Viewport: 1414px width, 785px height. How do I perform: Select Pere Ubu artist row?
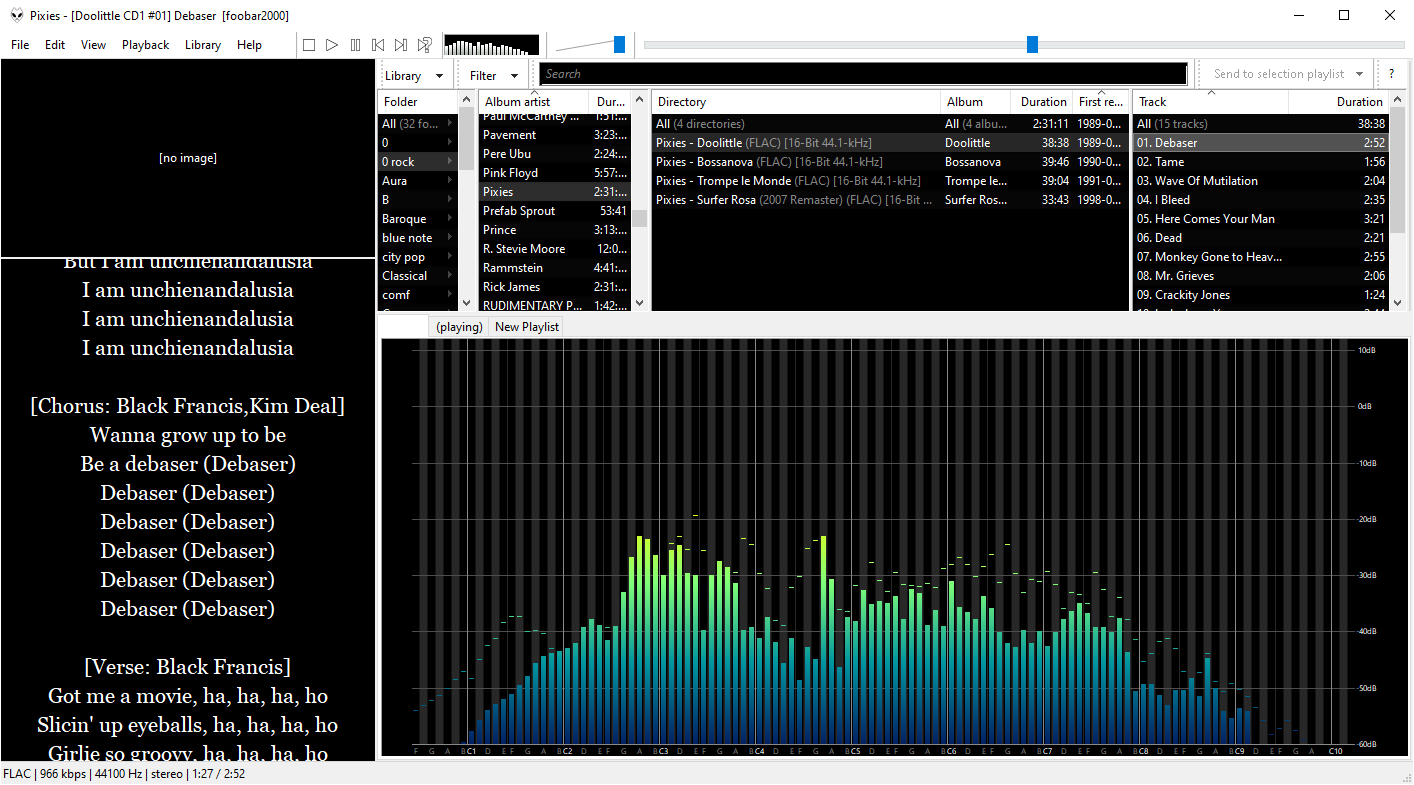click(x=555, y=154)
